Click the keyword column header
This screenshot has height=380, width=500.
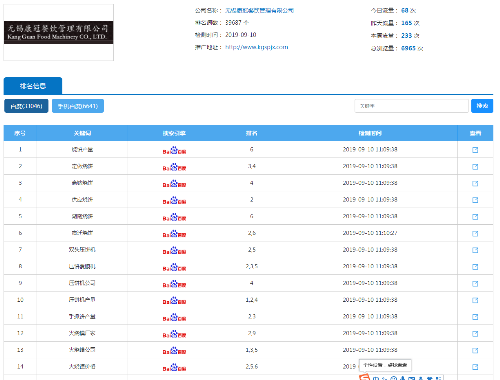pos(82,133)
